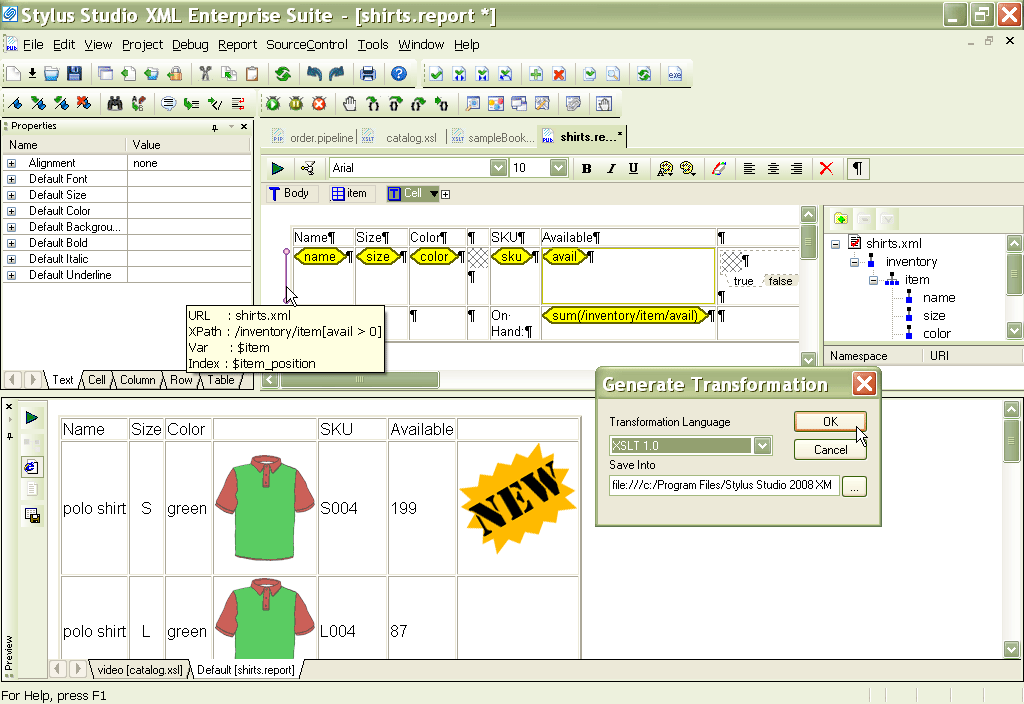This screenshot has width=1024, height=704.
Task: Open the font size dropdown
Action: (558, 167)
